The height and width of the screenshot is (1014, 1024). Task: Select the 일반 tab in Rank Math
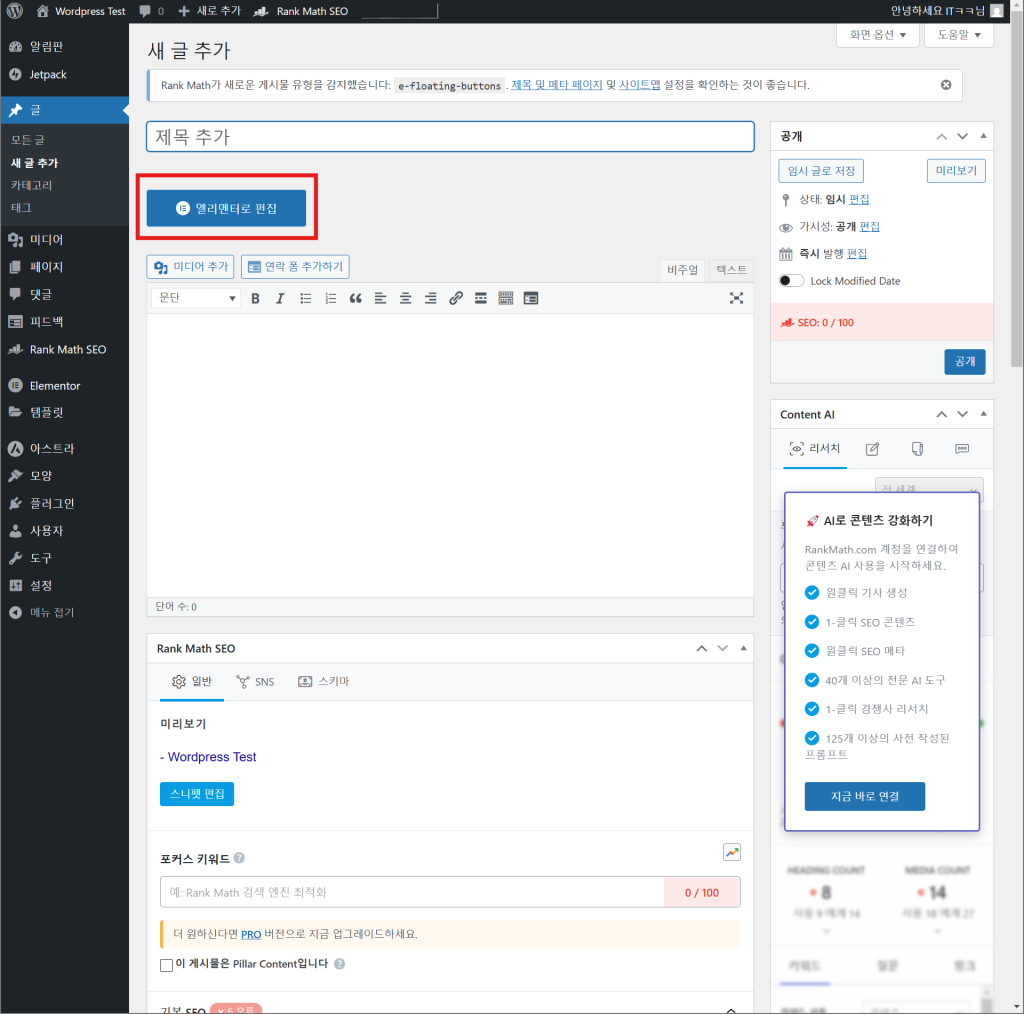pyautogui.click(x=192, y=682)
